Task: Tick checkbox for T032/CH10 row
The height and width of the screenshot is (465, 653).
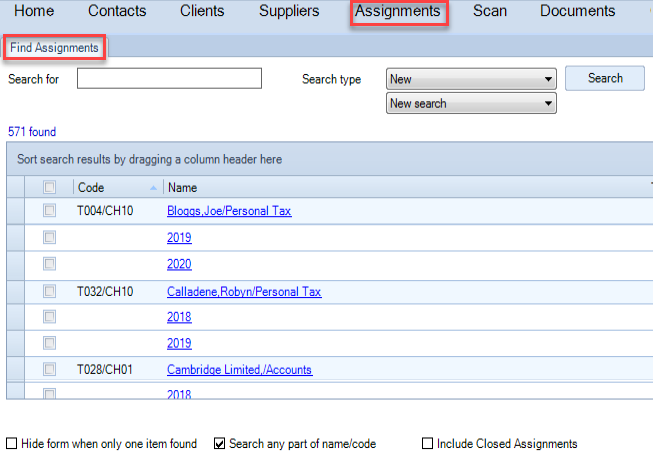Action: click(x=49, y=291)
